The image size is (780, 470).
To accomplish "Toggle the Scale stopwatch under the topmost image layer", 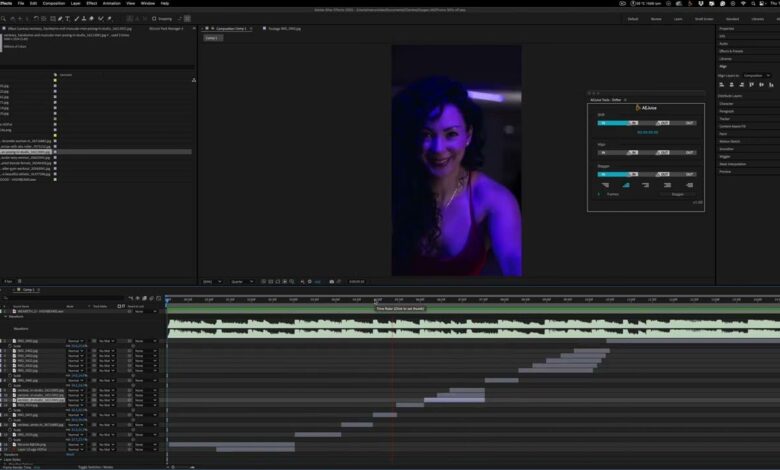I will [10, 346].
